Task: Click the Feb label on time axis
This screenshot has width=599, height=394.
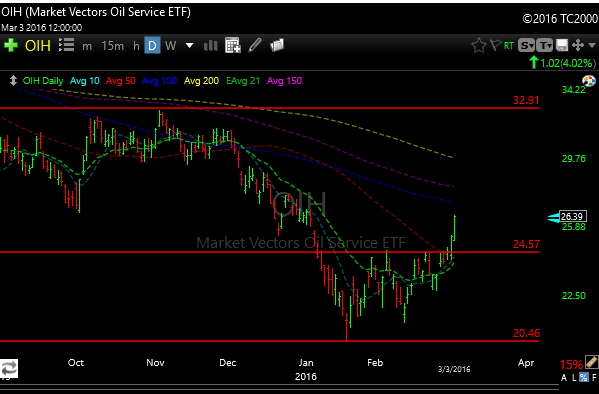Action: (x=375, y=363)
